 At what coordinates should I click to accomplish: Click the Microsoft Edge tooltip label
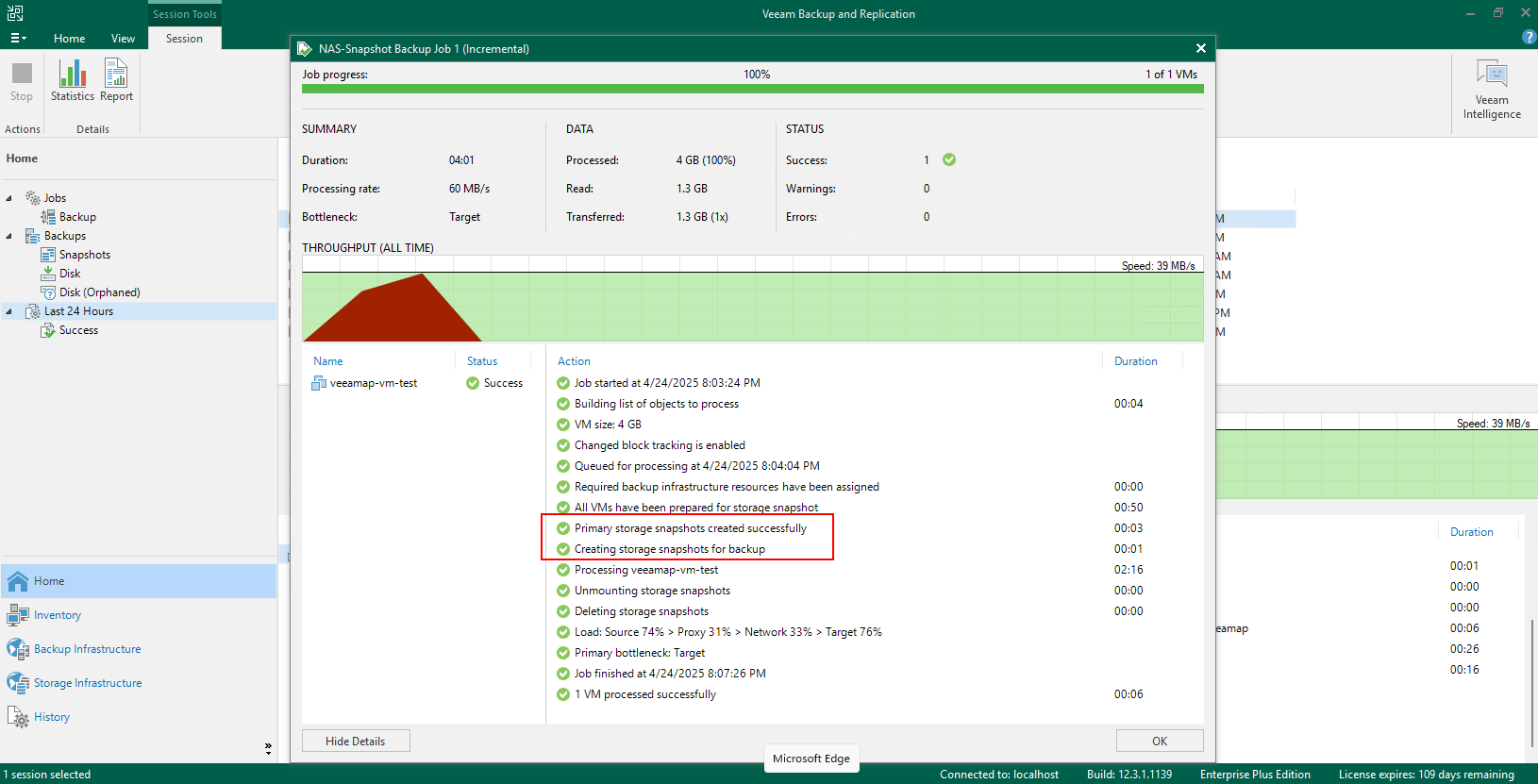811,759
